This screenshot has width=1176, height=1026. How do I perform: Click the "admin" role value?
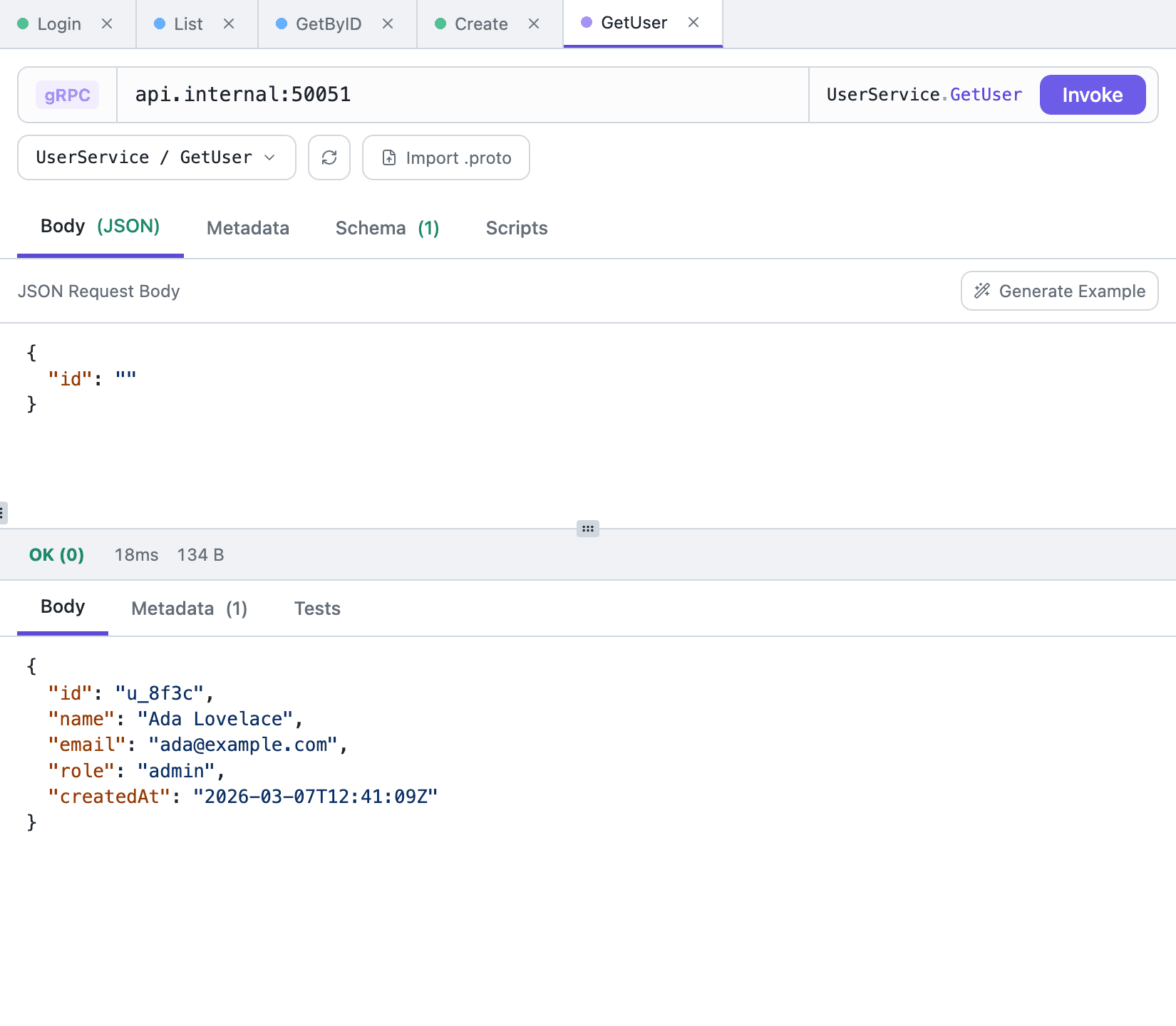click(x=176, y=771)
